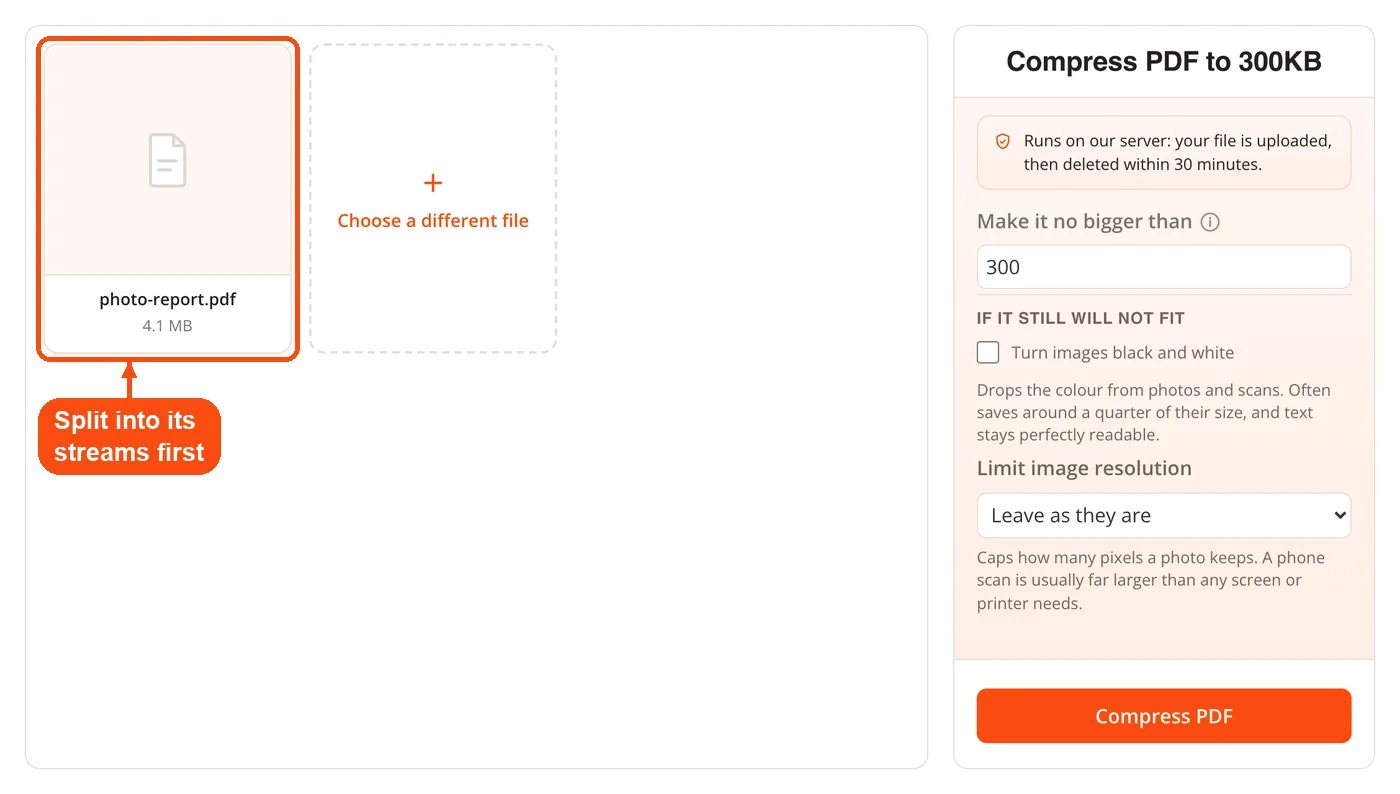Click the photo-report.pdf file name
Image resolution: width=1400 pixels, height=794 pixels.
click(x=168, y=300)
